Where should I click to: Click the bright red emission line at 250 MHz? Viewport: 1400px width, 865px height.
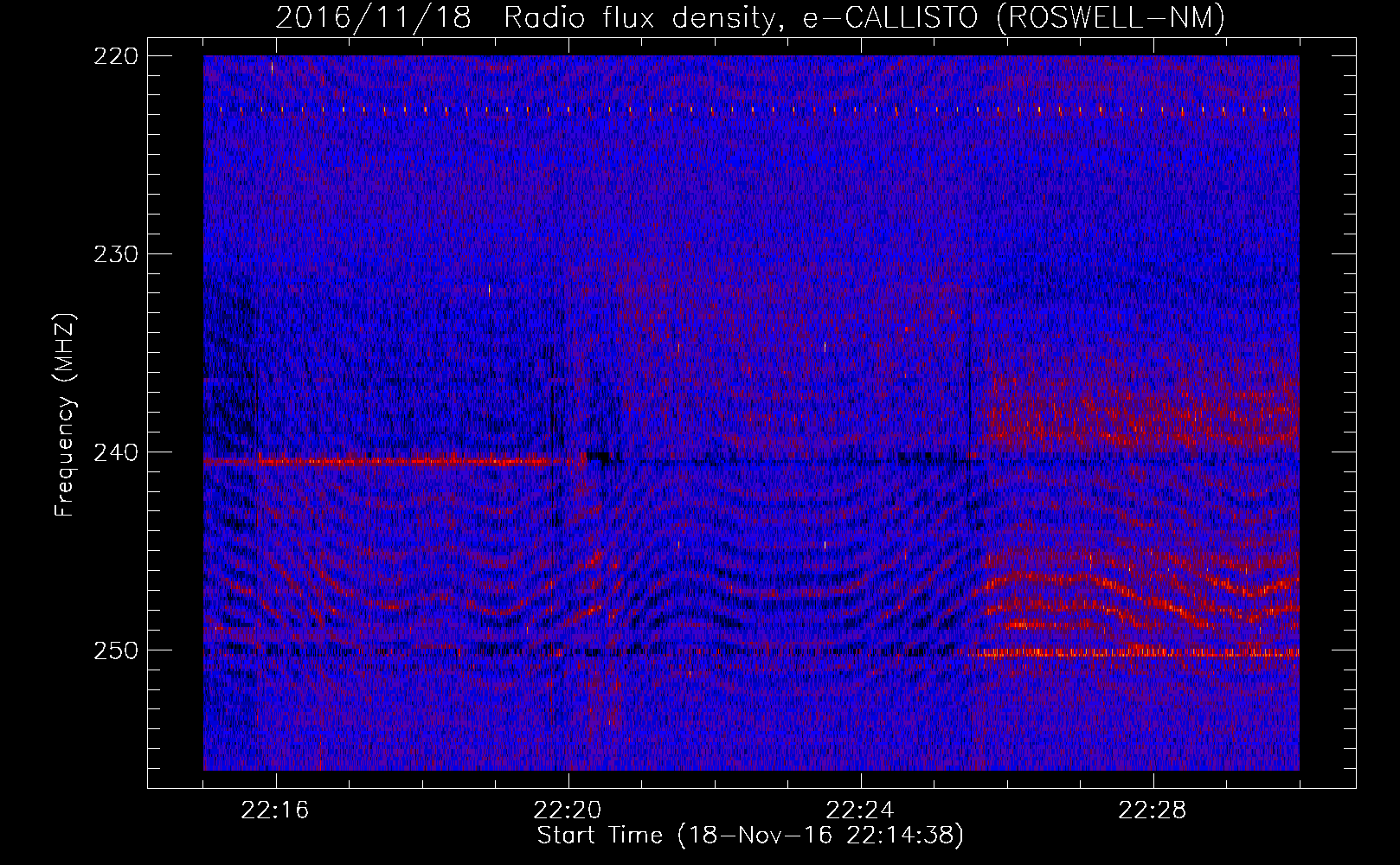pos(1133,652)
